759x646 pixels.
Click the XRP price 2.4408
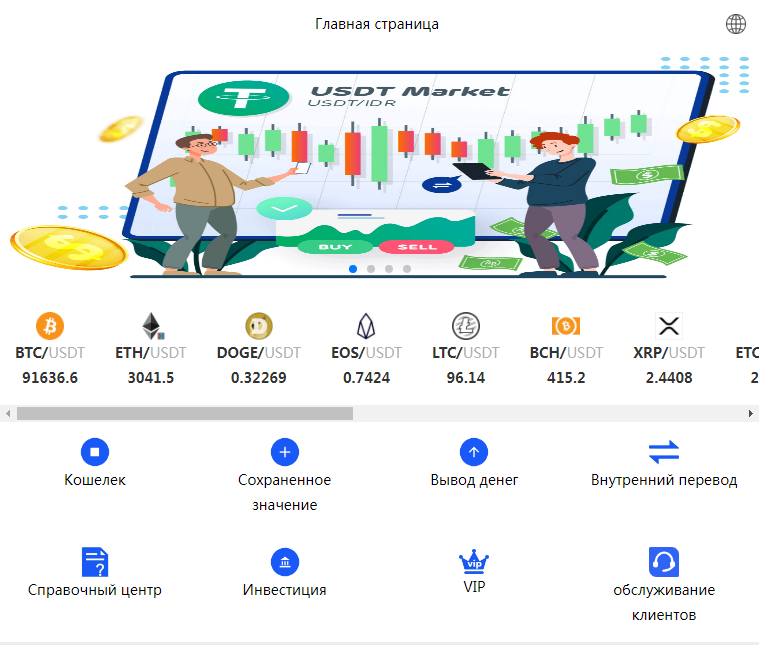pyautogui.click(x=669, y=377)
